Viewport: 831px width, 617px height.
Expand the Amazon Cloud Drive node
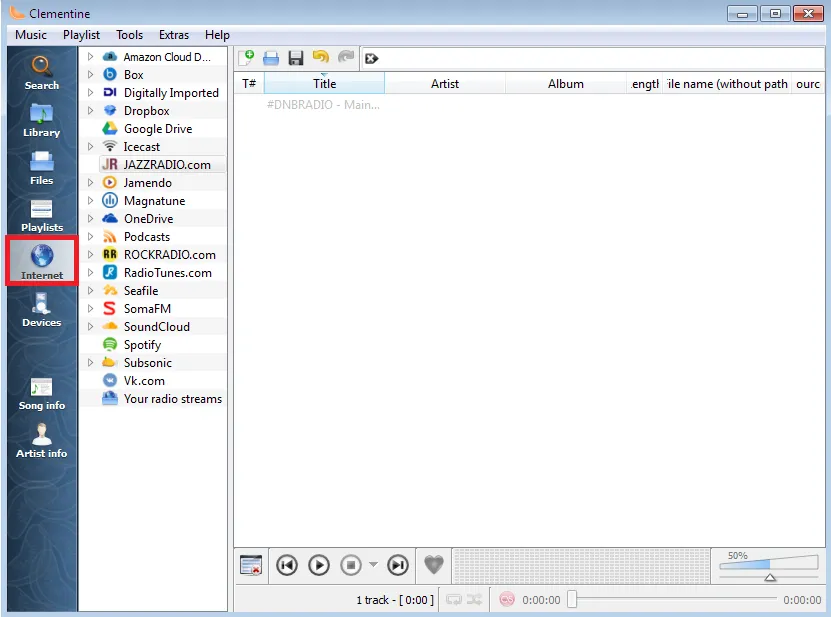point(90,56)
